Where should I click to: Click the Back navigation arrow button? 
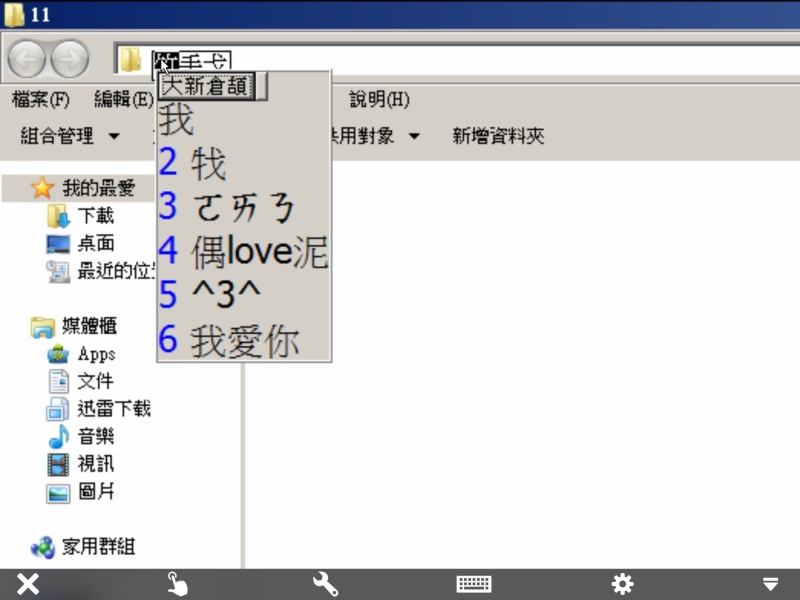point(26,61)
